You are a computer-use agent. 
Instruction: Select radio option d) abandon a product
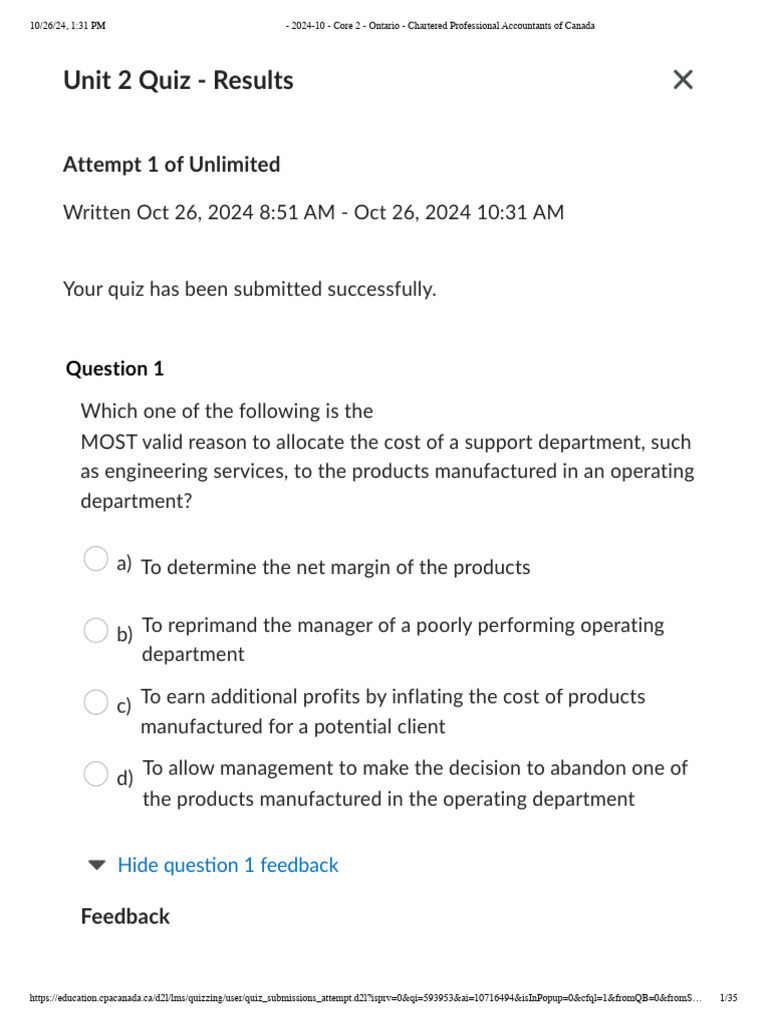(x=95, y=773)
